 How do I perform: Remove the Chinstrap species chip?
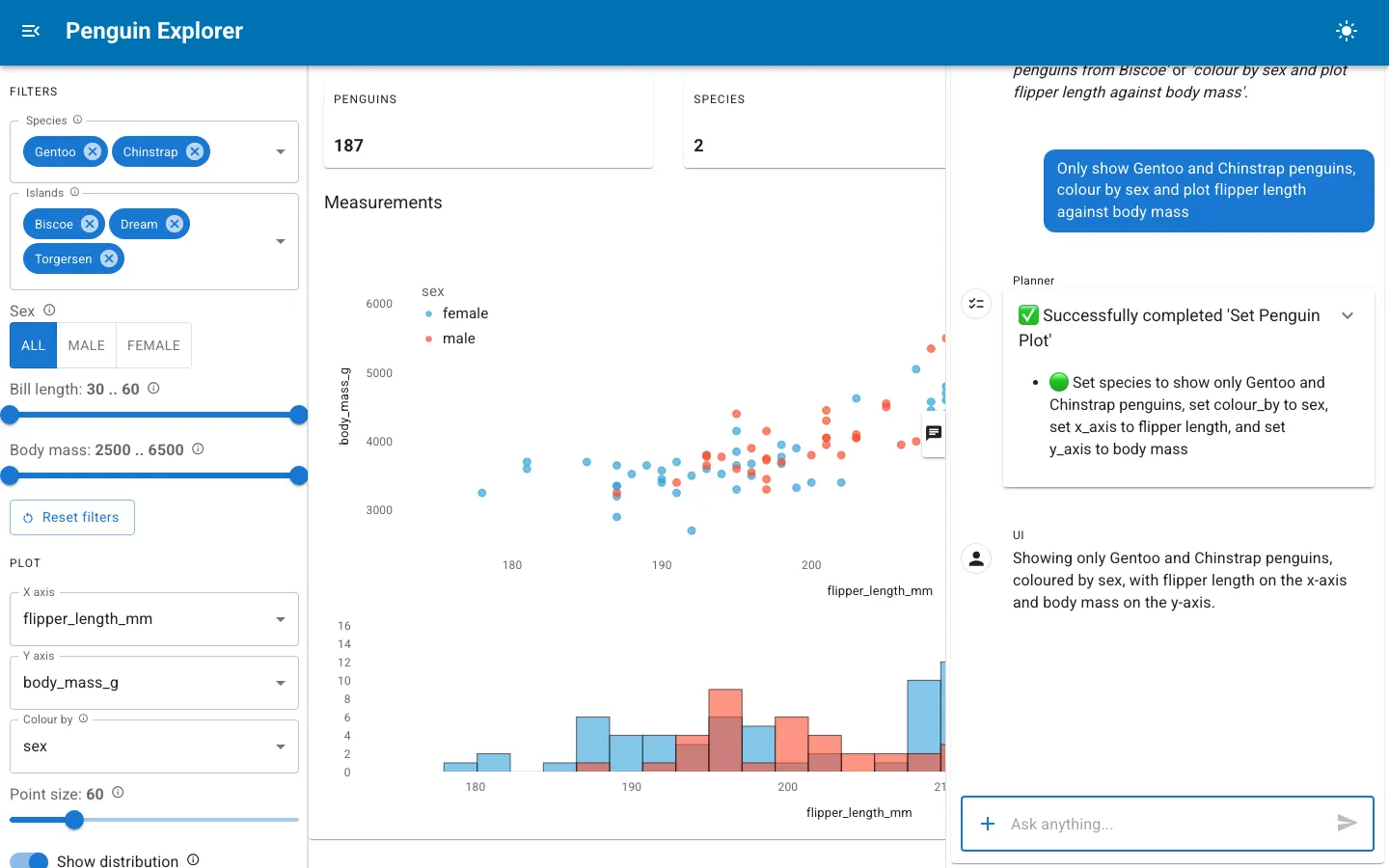pyautogui.click(x=195, y=151)
